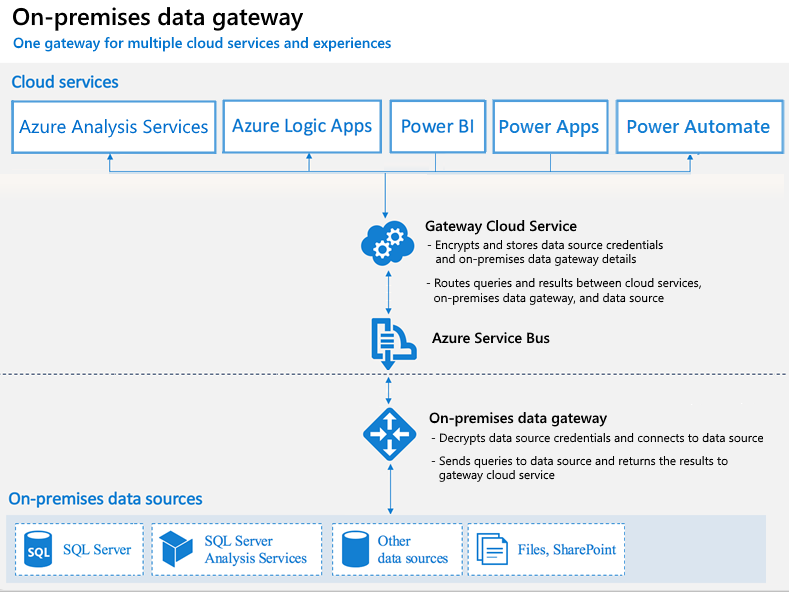Click the Other data sources cylinder icon

(355, 549)
